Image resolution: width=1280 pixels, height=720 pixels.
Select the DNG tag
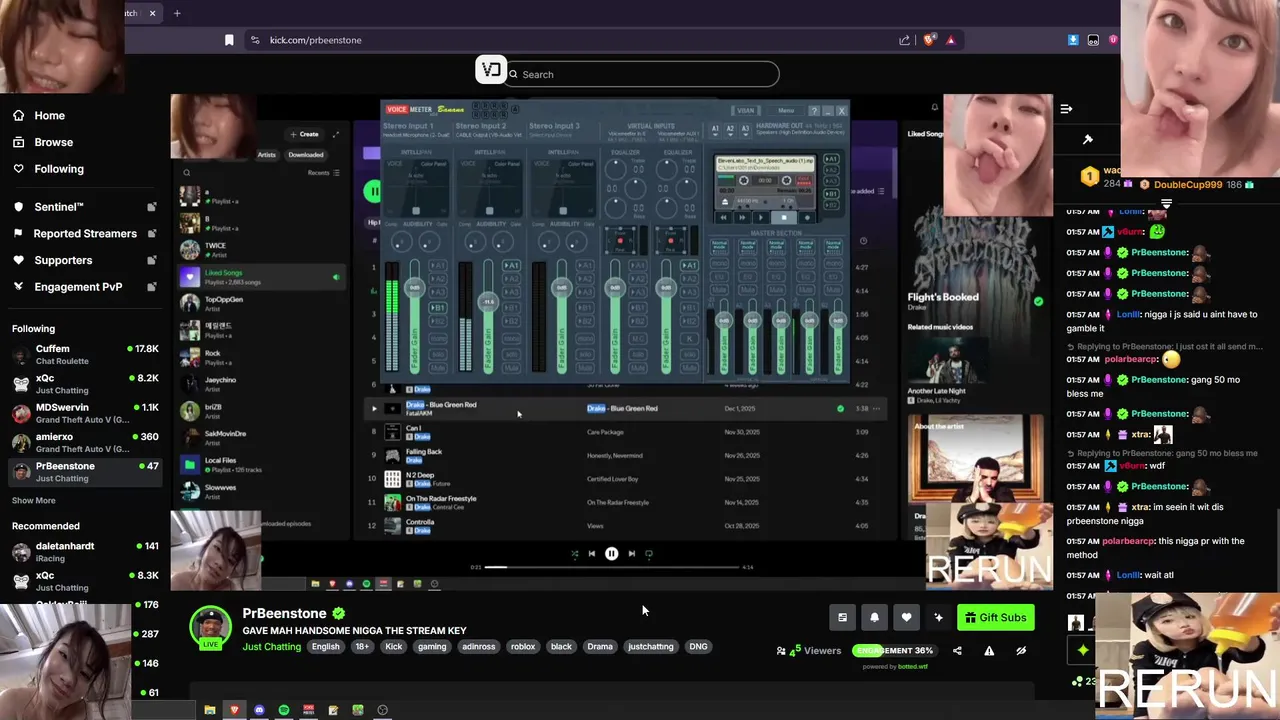pyautogui.click(x=698, y=646)
